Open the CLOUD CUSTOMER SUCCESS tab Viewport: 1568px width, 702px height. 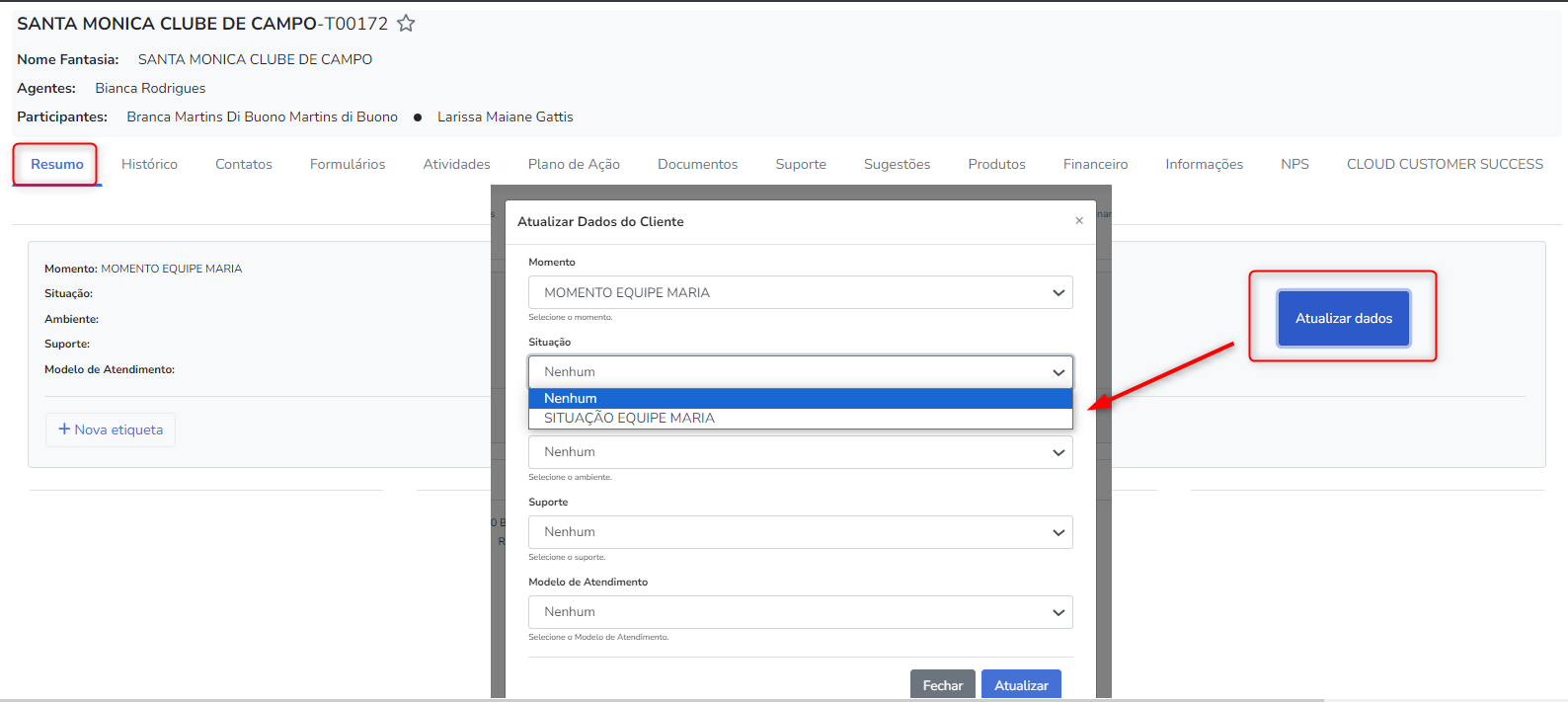[1445, 164]
